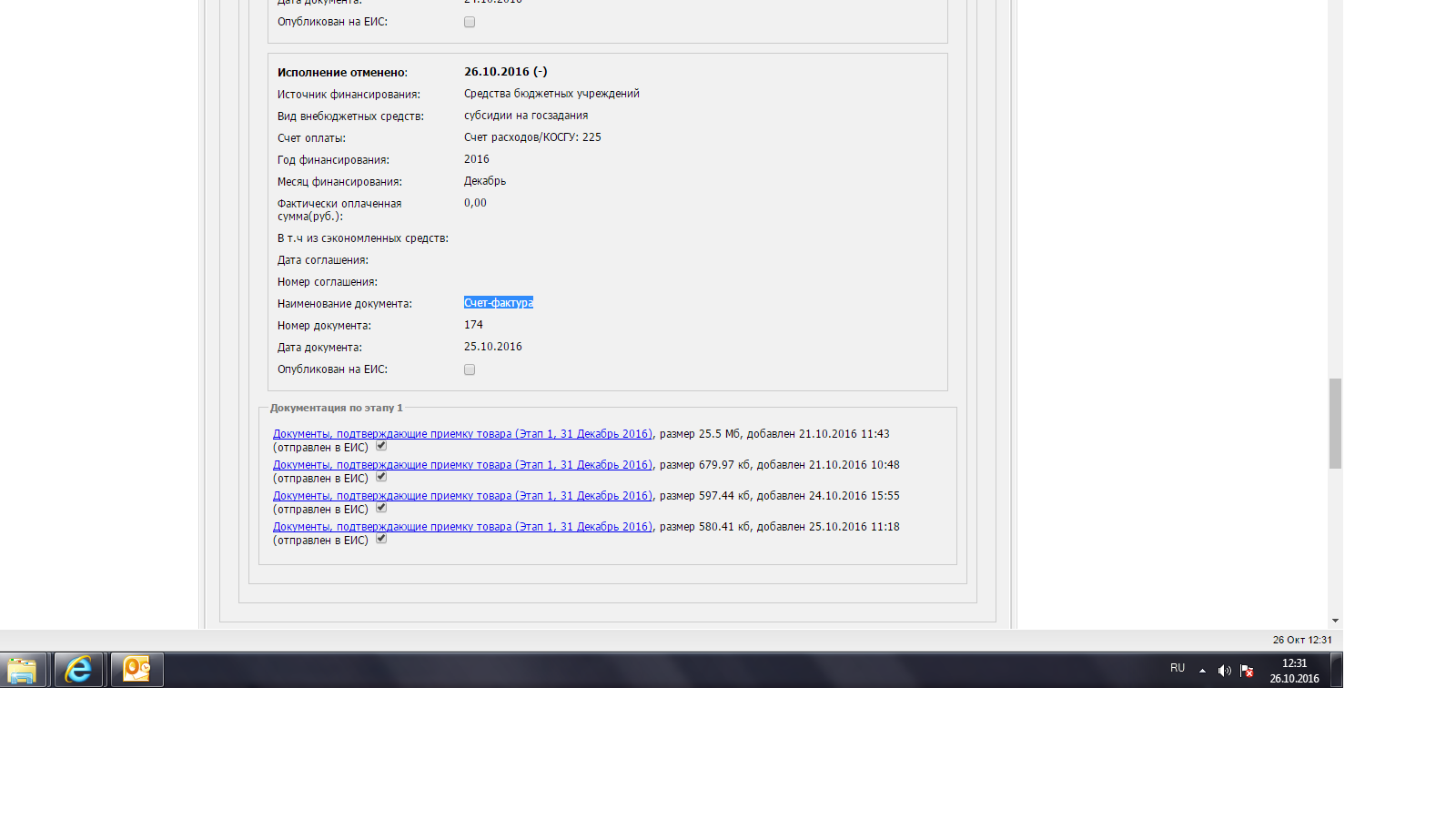The height and width of the screenshot is (819, 1456).
Task: Click financing month 'Декабрь'
Action: point(485,181)
